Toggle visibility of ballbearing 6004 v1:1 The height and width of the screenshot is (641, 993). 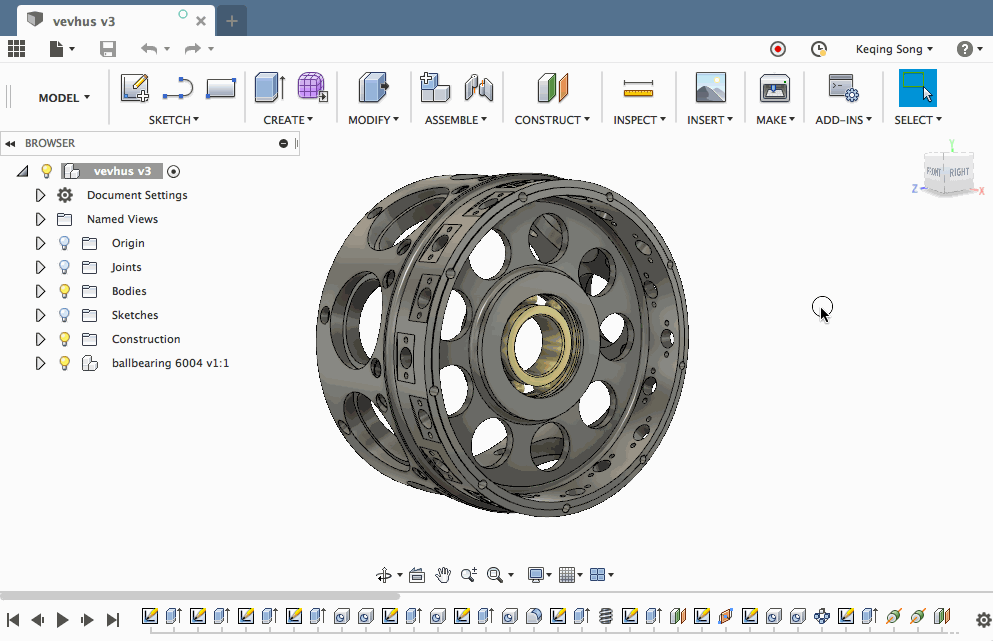65,363
